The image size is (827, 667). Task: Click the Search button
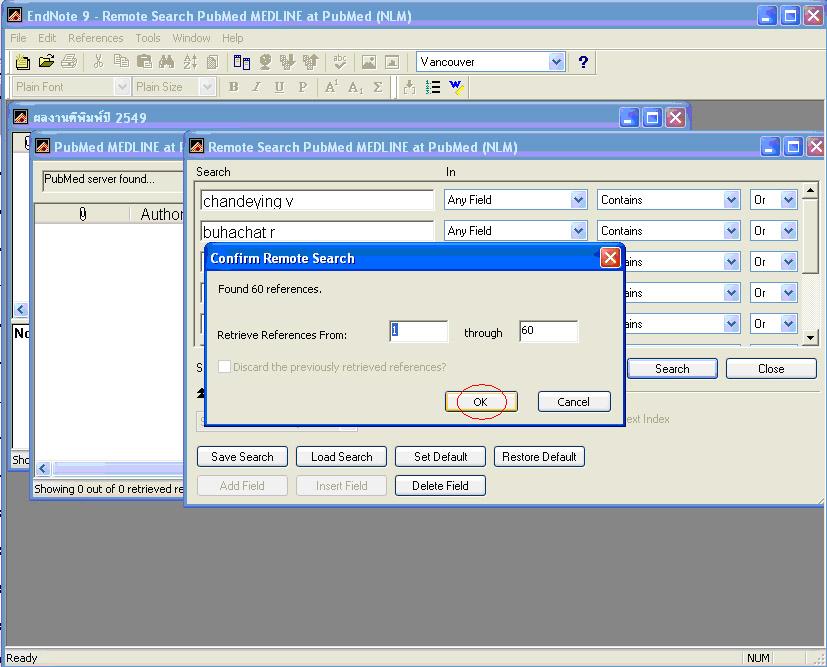[672, 369]
